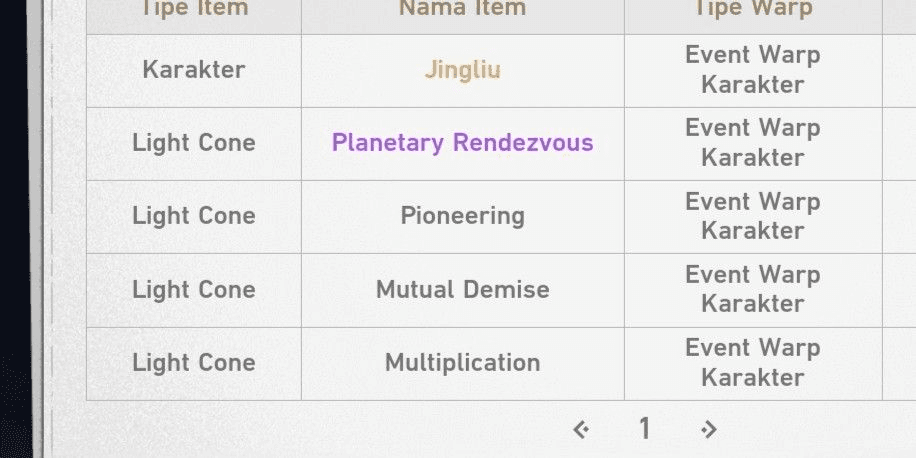916x458 pixels.
Task: Click Light Cone cell in Multiplication row
Action: (194, 363)
